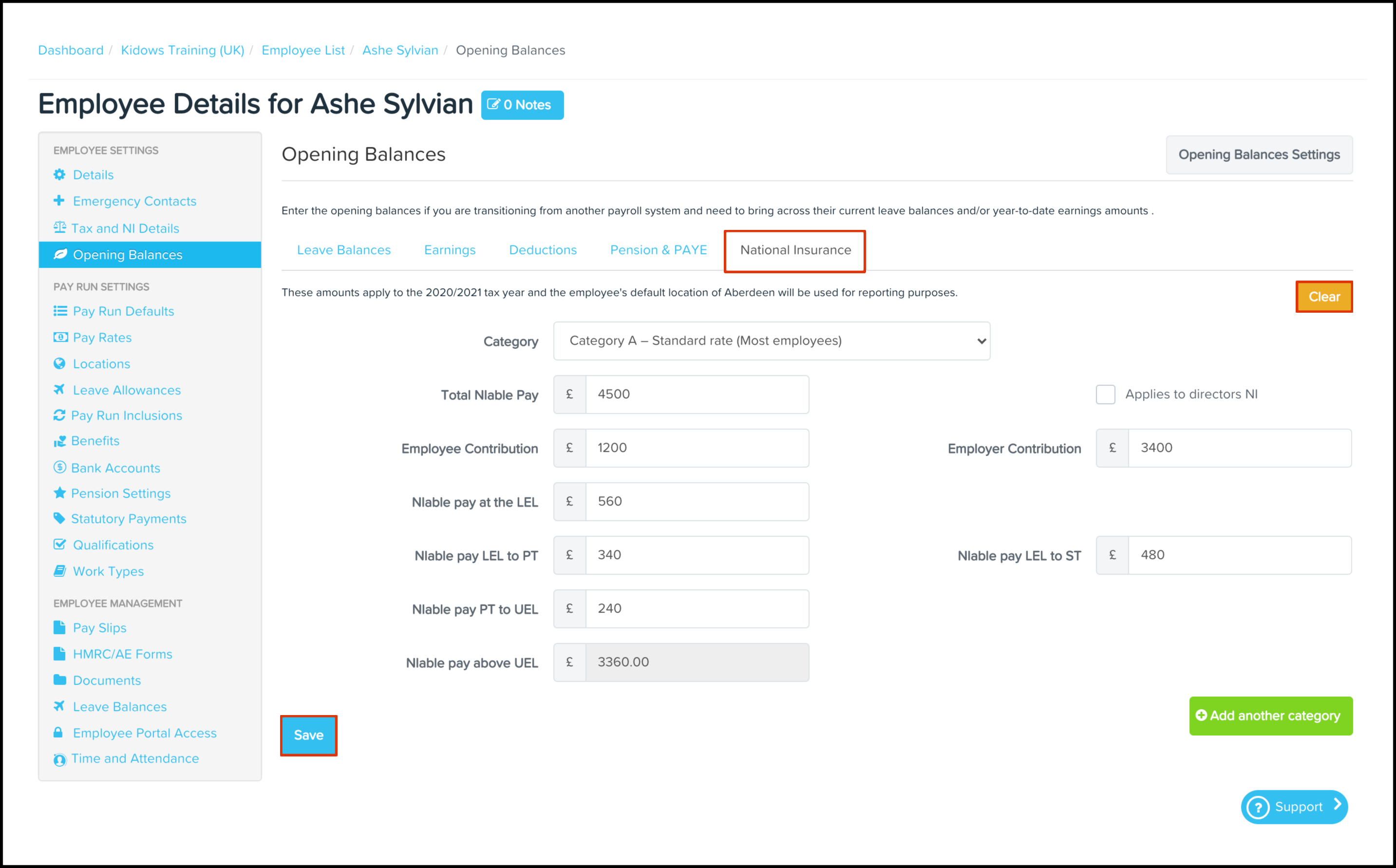Expand the Support widget chevron

(1338, 804)
